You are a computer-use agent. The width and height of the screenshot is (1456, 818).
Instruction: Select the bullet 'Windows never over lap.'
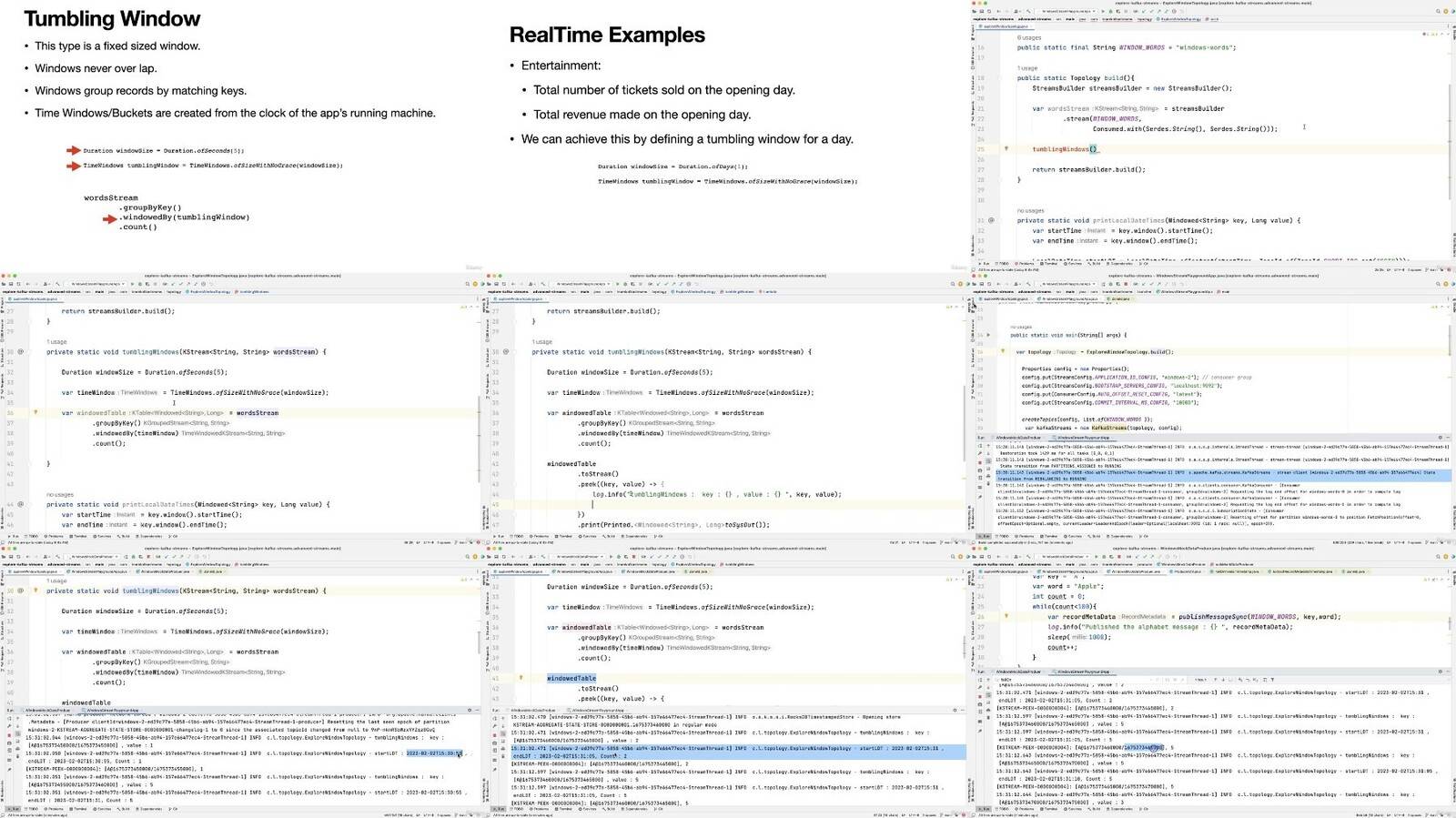(96, 68)
